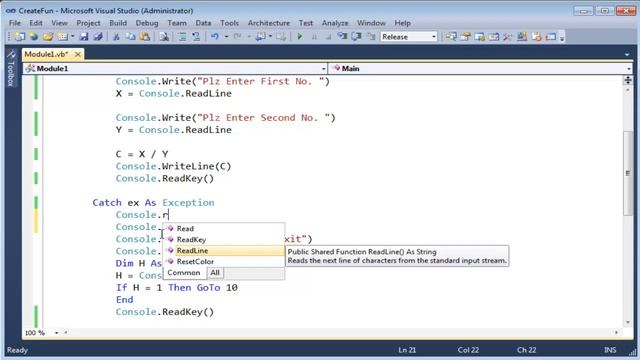
Task: Open the Analyze menu
Action: coord(335,23)
